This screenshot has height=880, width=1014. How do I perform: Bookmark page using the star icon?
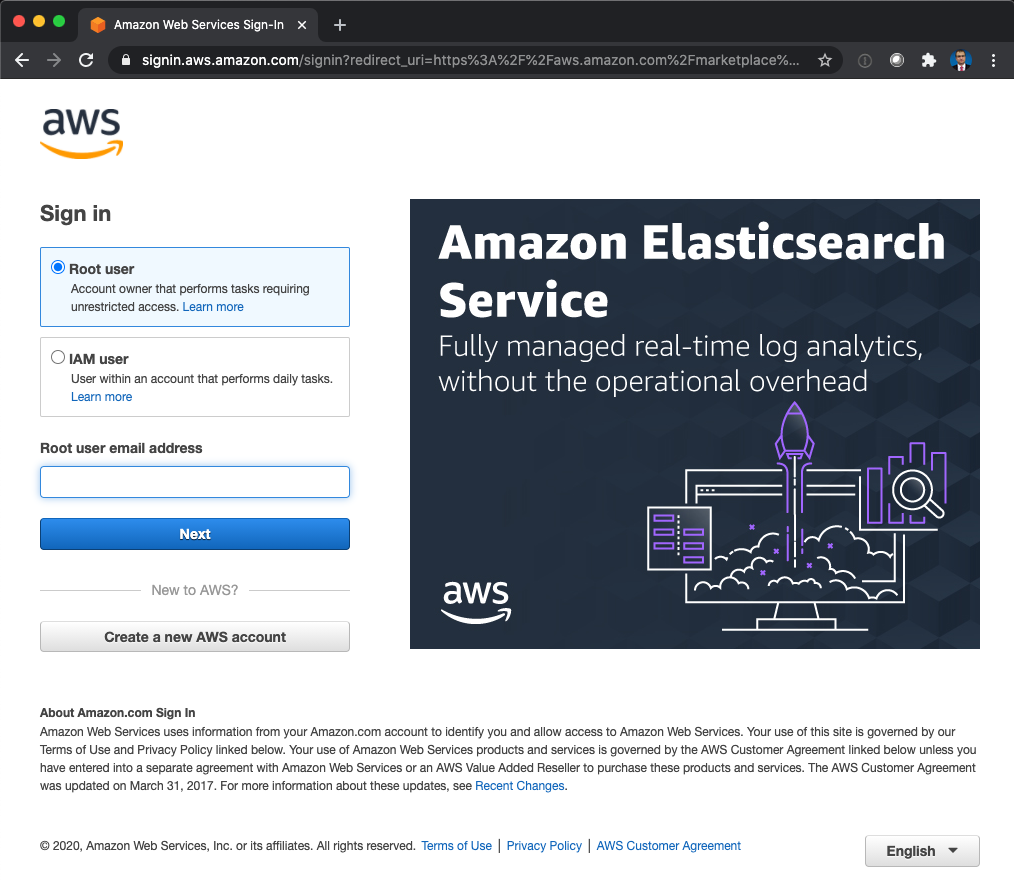pyautogui.click(x=825, y=60)
